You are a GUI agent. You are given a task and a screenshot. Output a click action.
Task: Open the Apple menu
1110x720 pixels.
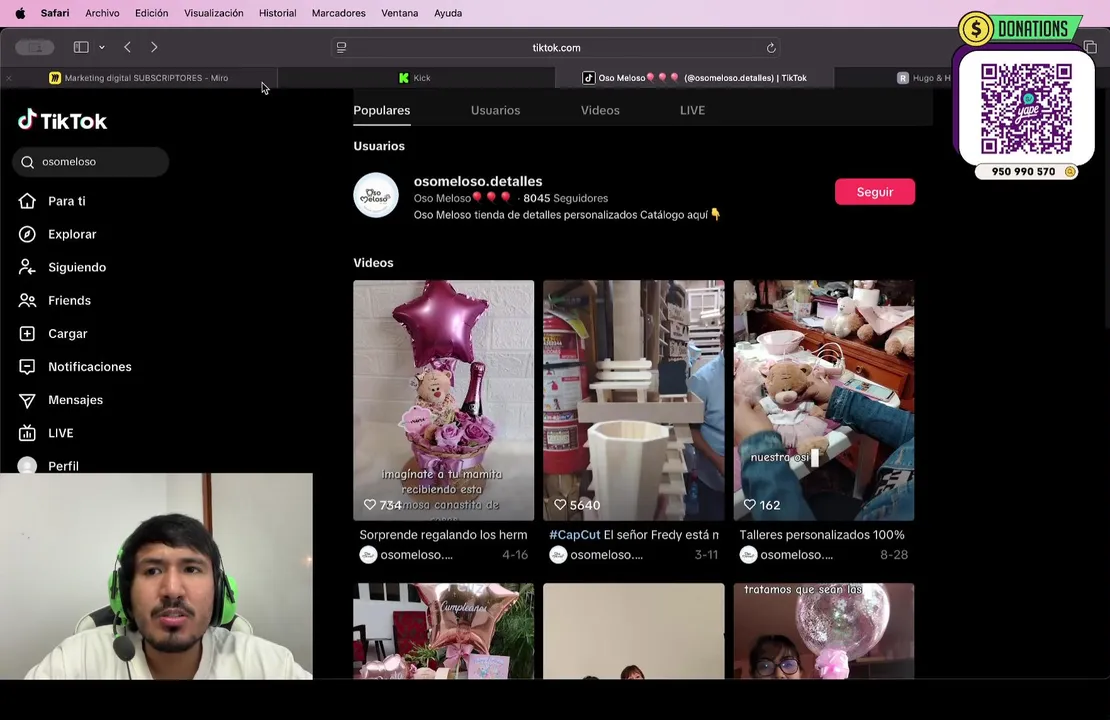[x=20, y=13]
